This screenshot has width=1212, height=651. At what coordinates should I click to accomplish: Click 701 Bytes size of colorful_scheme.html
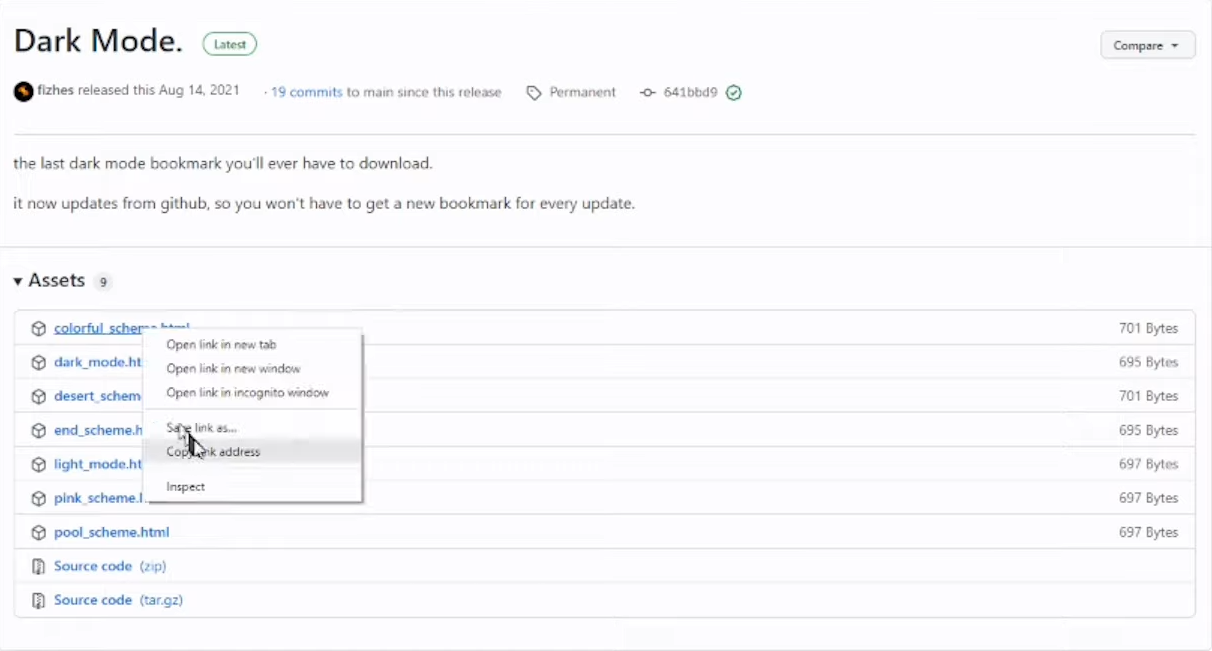1148,328
